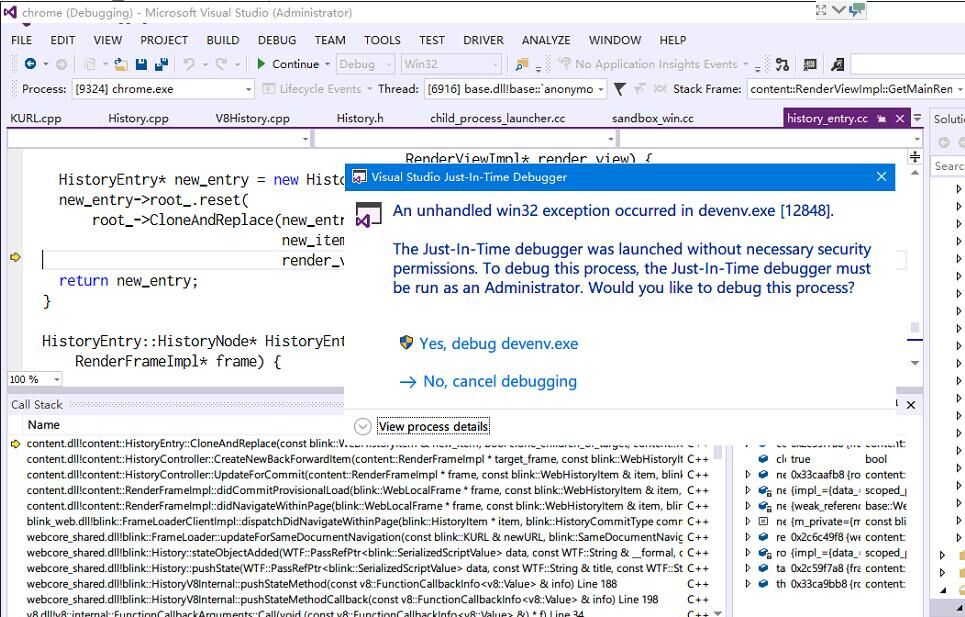Click the feedback icon in the title bar
This screenshot has height=617, width=965.
click(857, 10)
